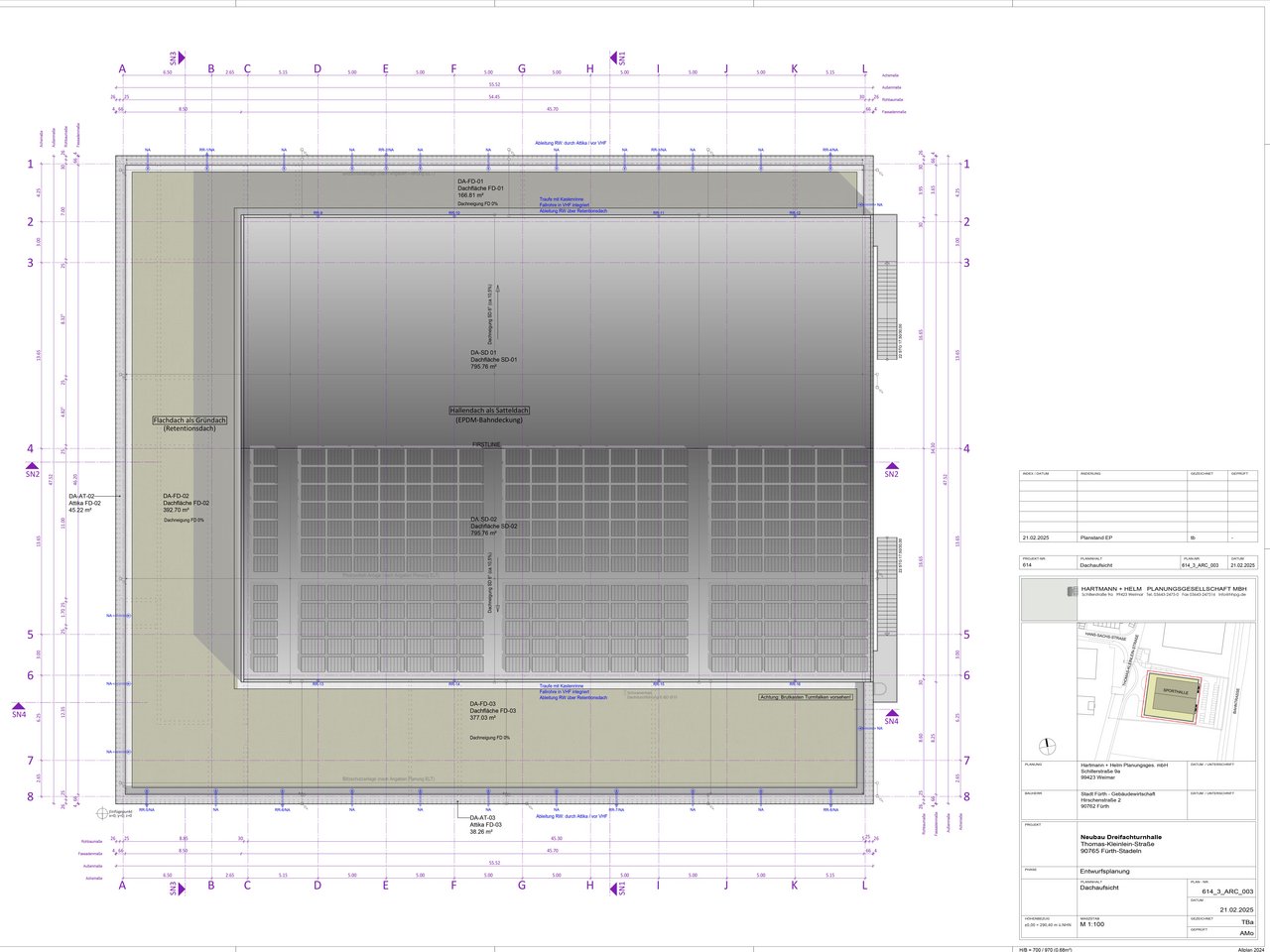Click the 'Schillerstraße 9a' address line
1270x952 pixels.
point(1101,773)
